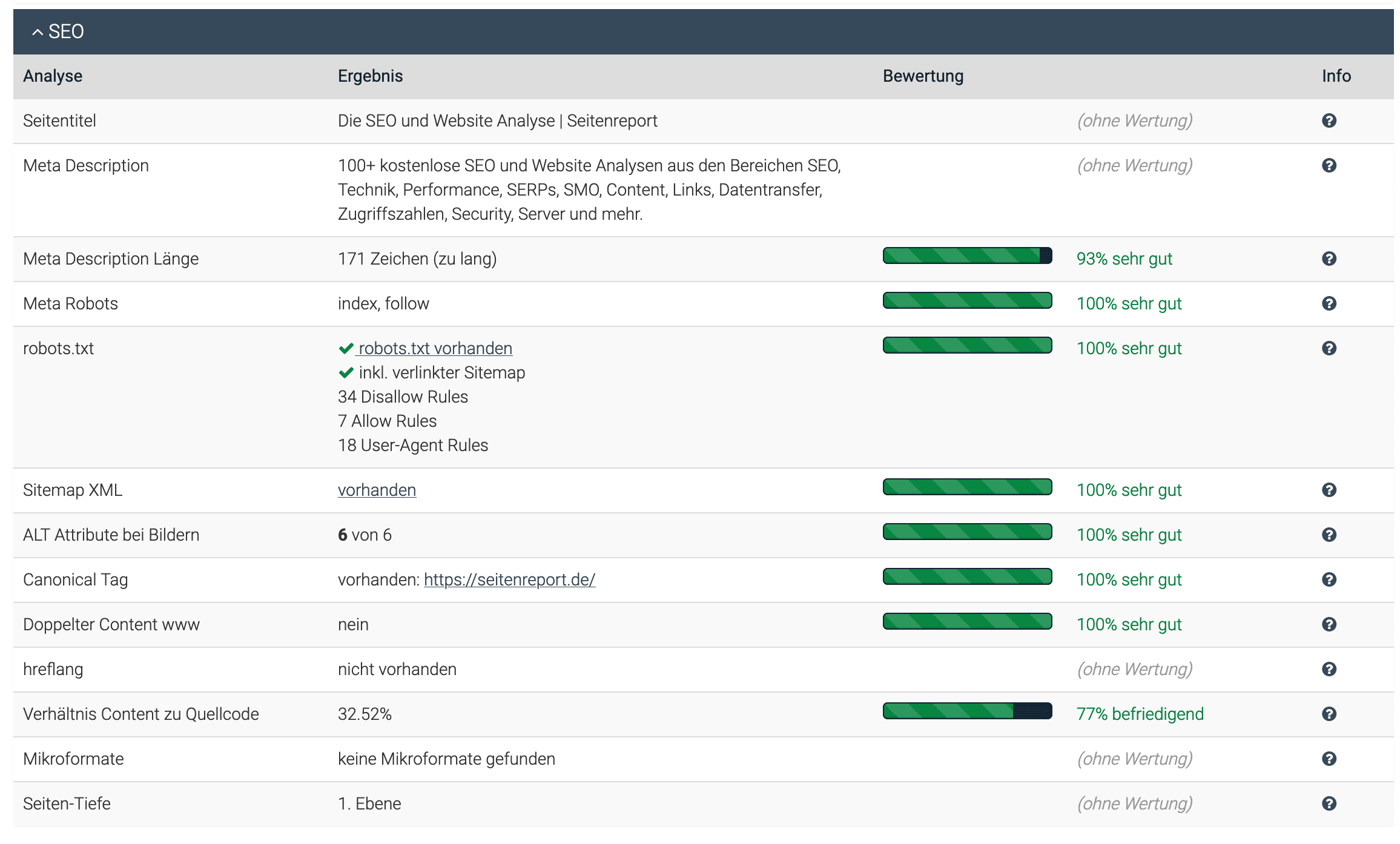The height and width of the screenshot is (844, 1400).
Task: Open hreflang help question icon
Action: tap(1329, 669)
